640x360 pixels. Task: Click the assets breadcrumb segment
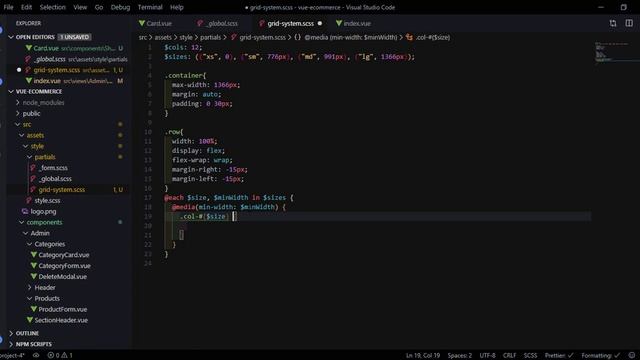[x=163, y=38]
